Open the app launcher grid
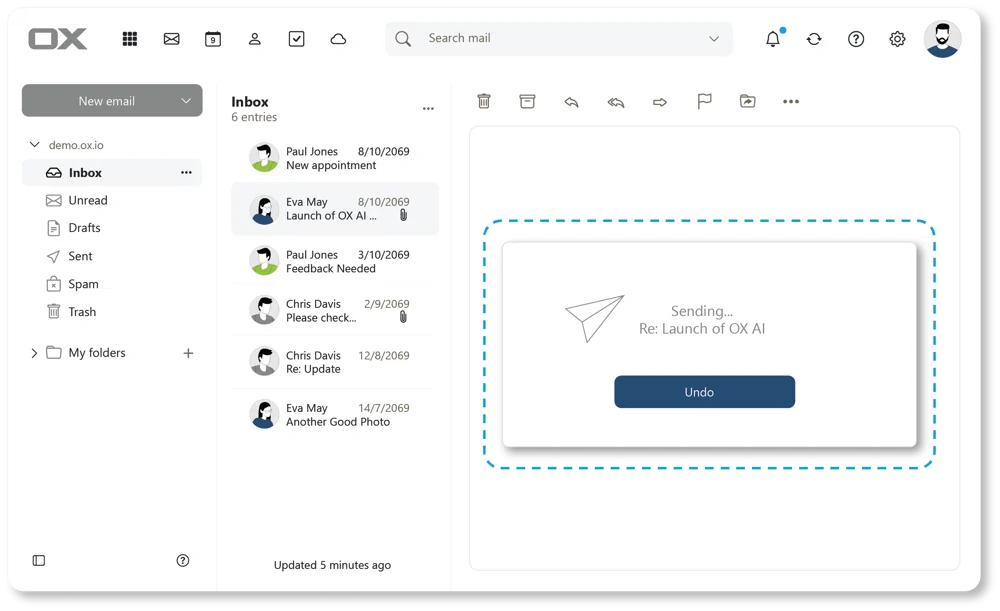 (x=130, y=39)
